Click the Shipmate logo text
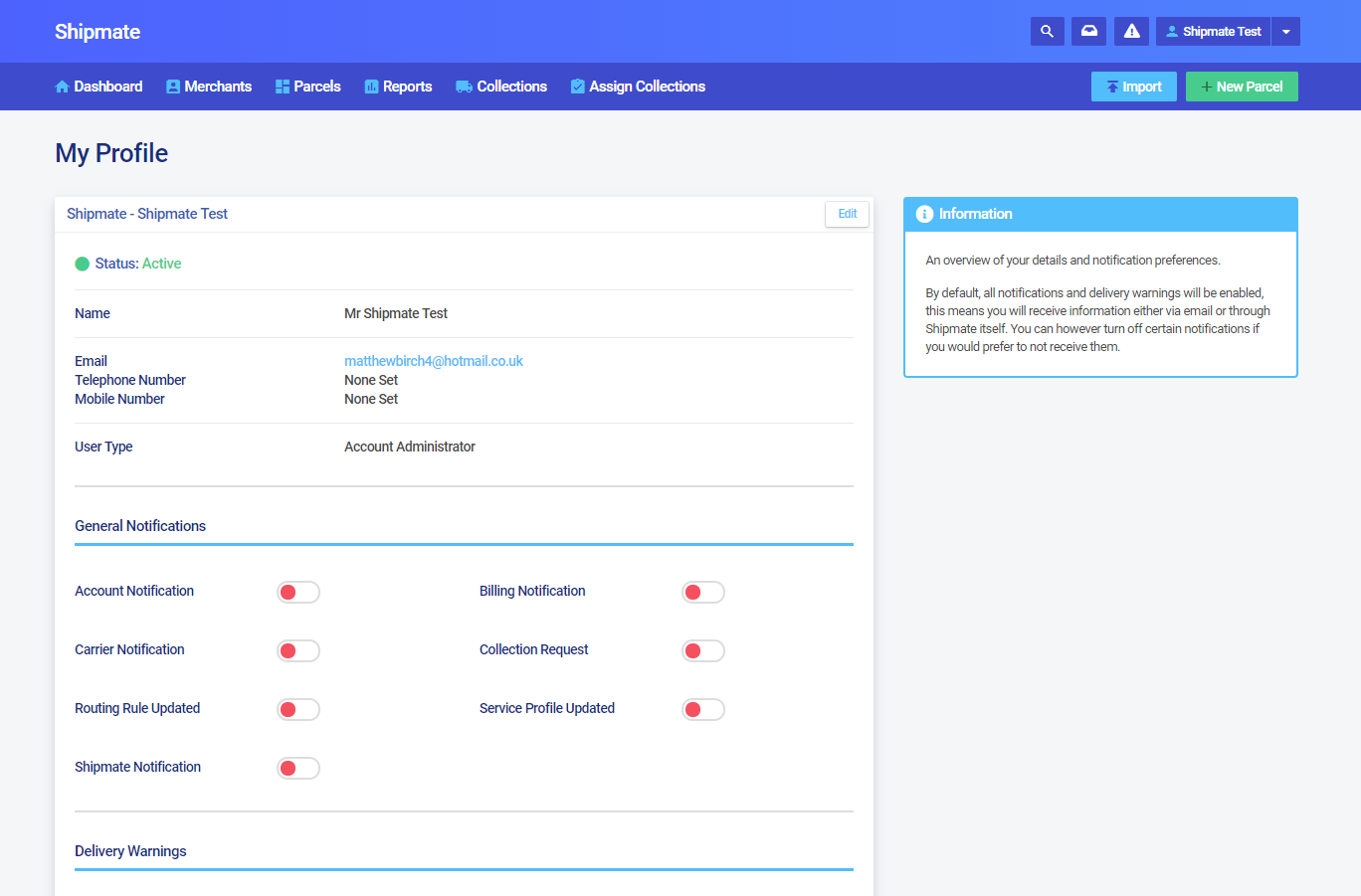Image resolution: width=1361 pixels, height=896 pixels. 97,32
